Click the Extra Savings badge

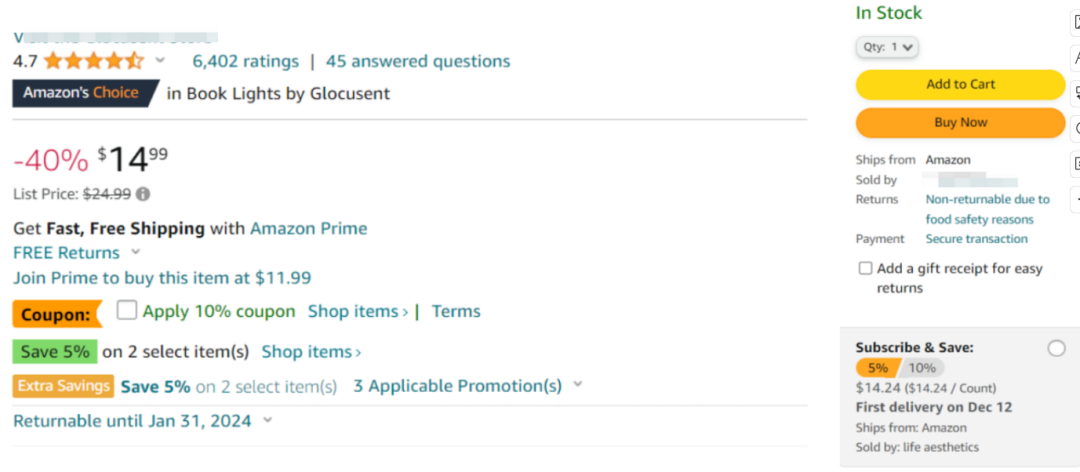click(63, 386)
